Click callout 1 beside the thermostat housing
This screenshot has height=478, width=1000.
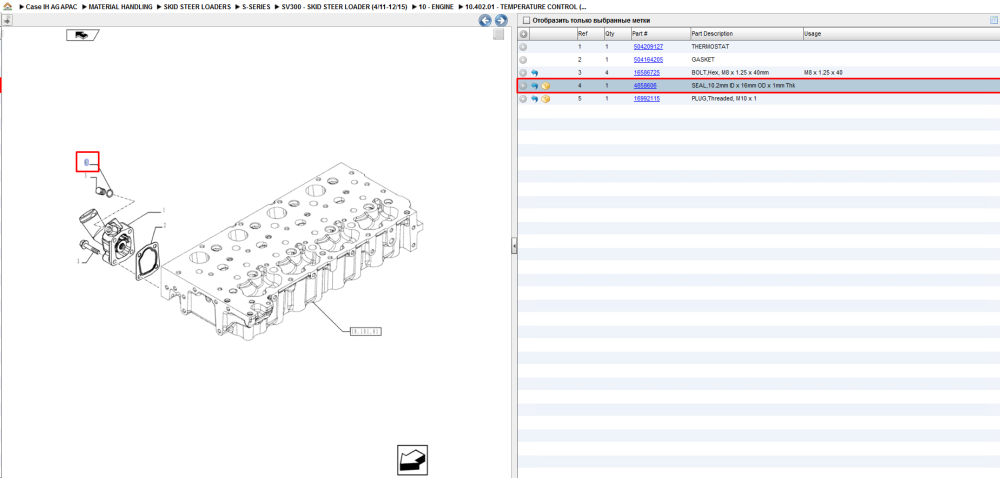tap(163, 210)
